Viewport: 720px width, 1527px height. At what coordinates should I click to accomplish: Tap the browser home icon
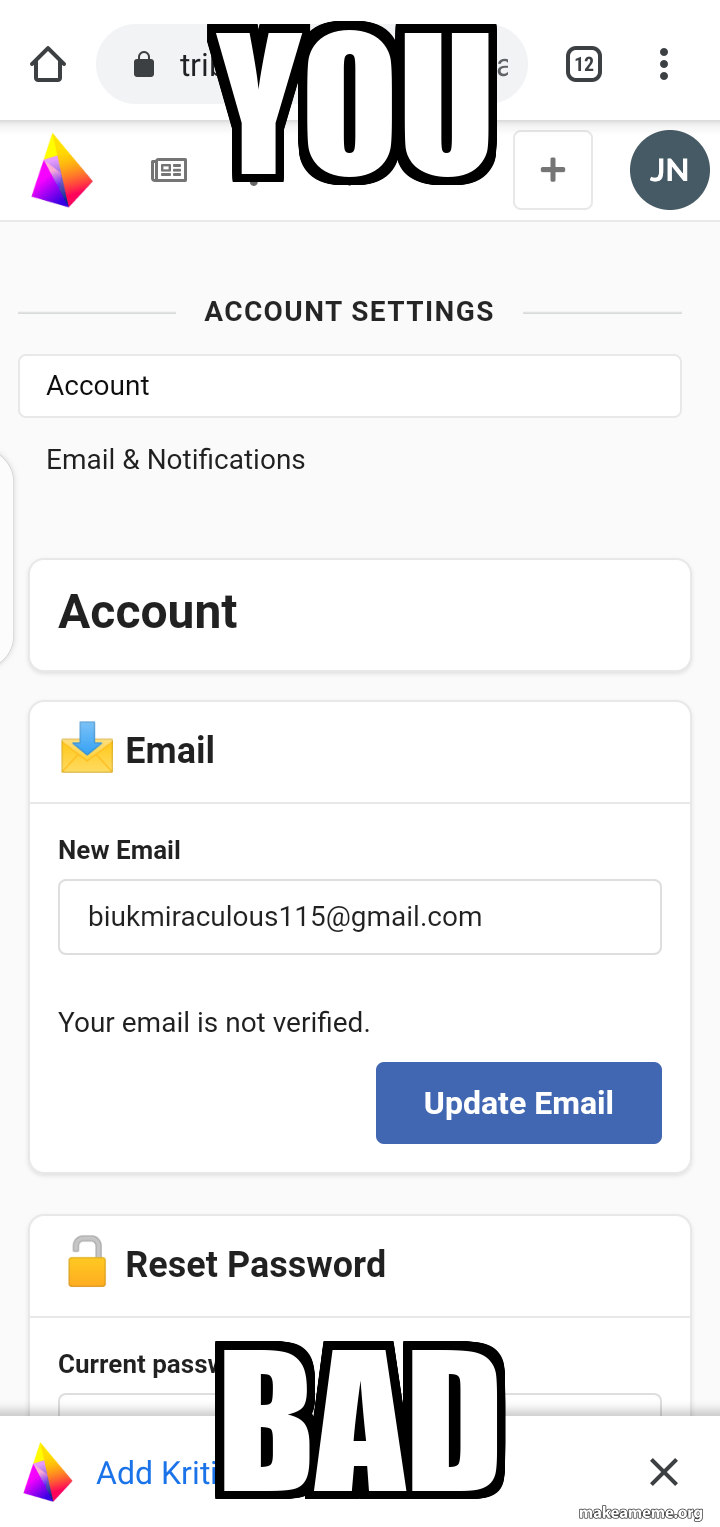click(48, 66)
